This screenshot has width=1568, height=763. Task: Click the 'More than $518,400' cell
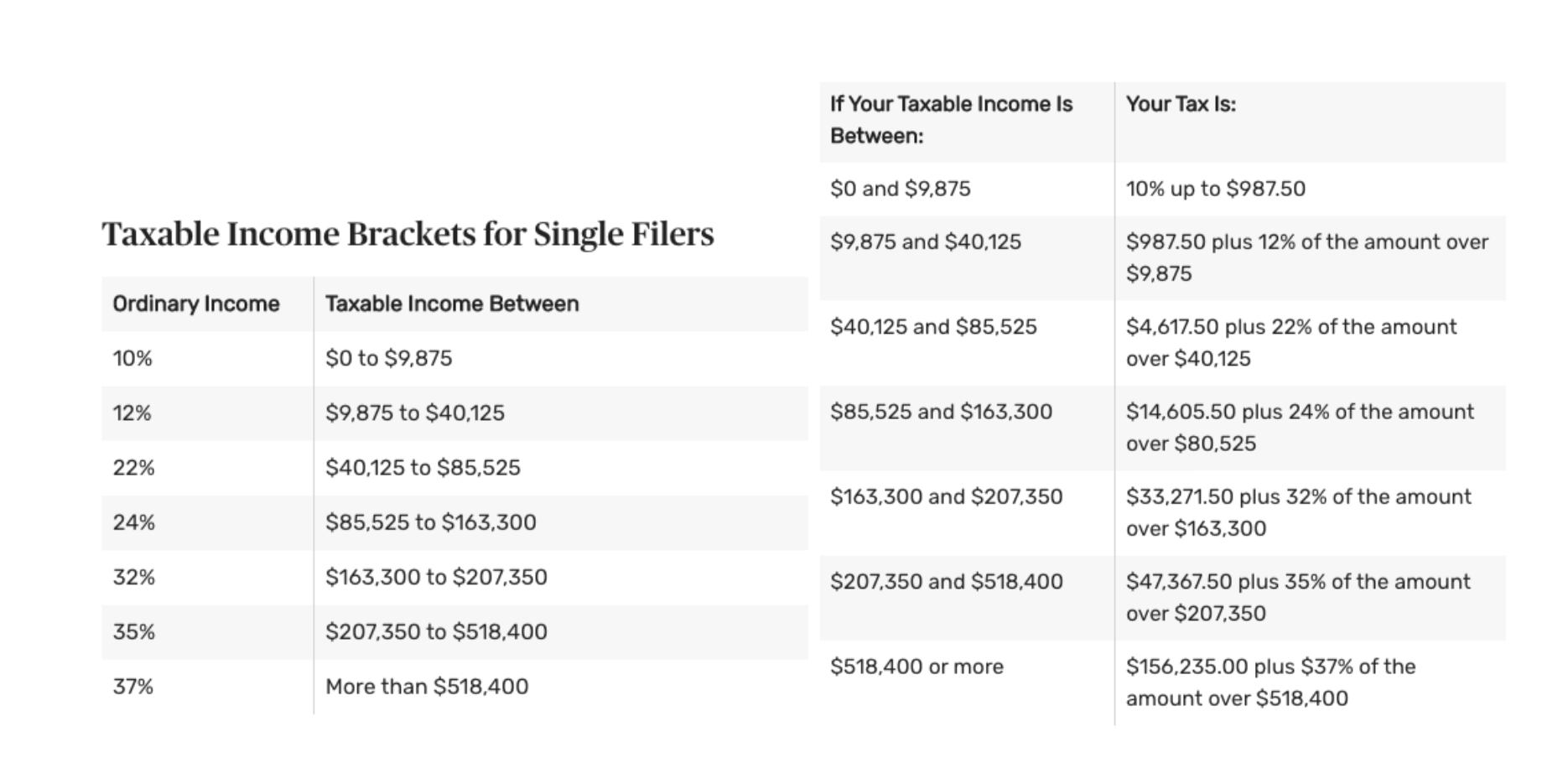(427, 687)
